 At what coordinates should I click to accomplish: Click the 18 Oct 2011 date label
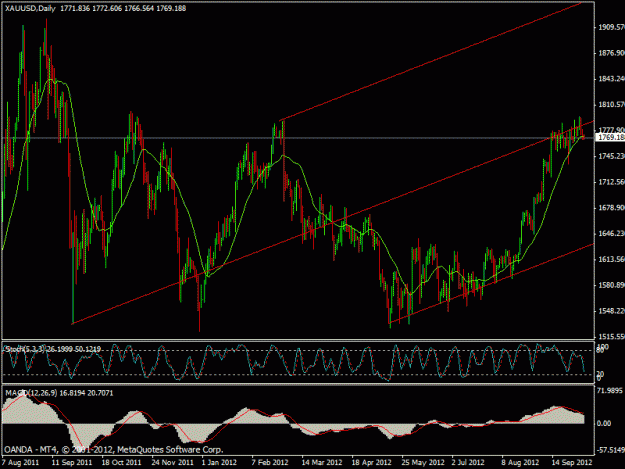coord(121,463)
